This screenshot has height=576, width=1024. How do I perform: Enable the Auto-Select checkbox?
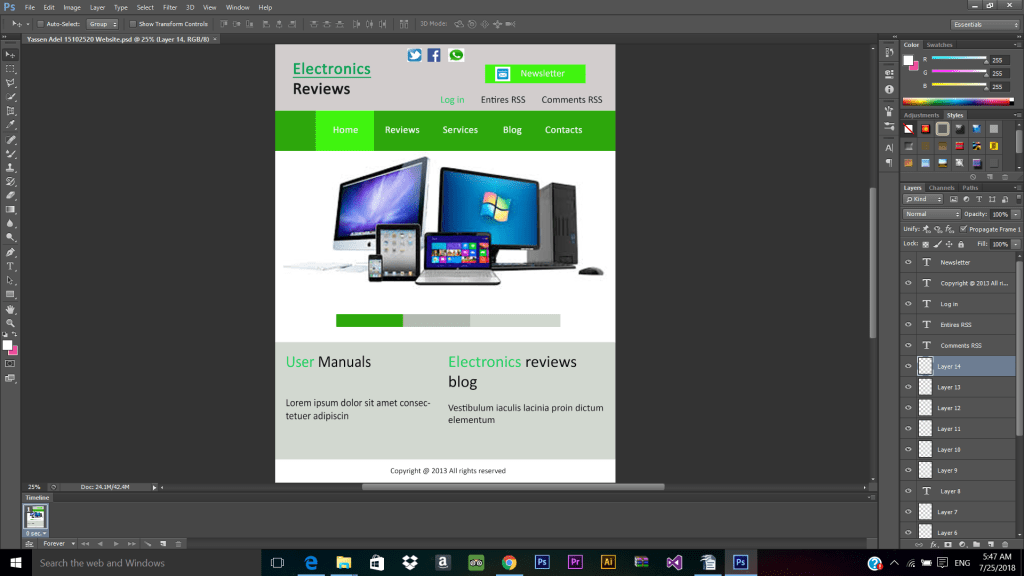40,23
